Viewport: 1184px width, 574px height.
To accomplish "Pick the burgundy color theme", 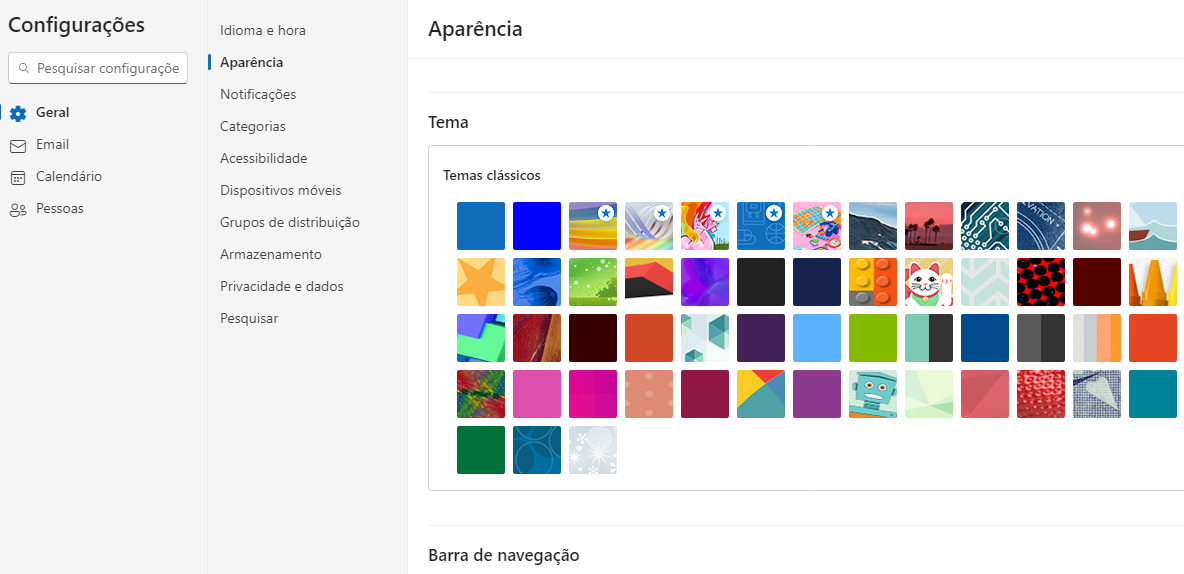I will [705, 393].
